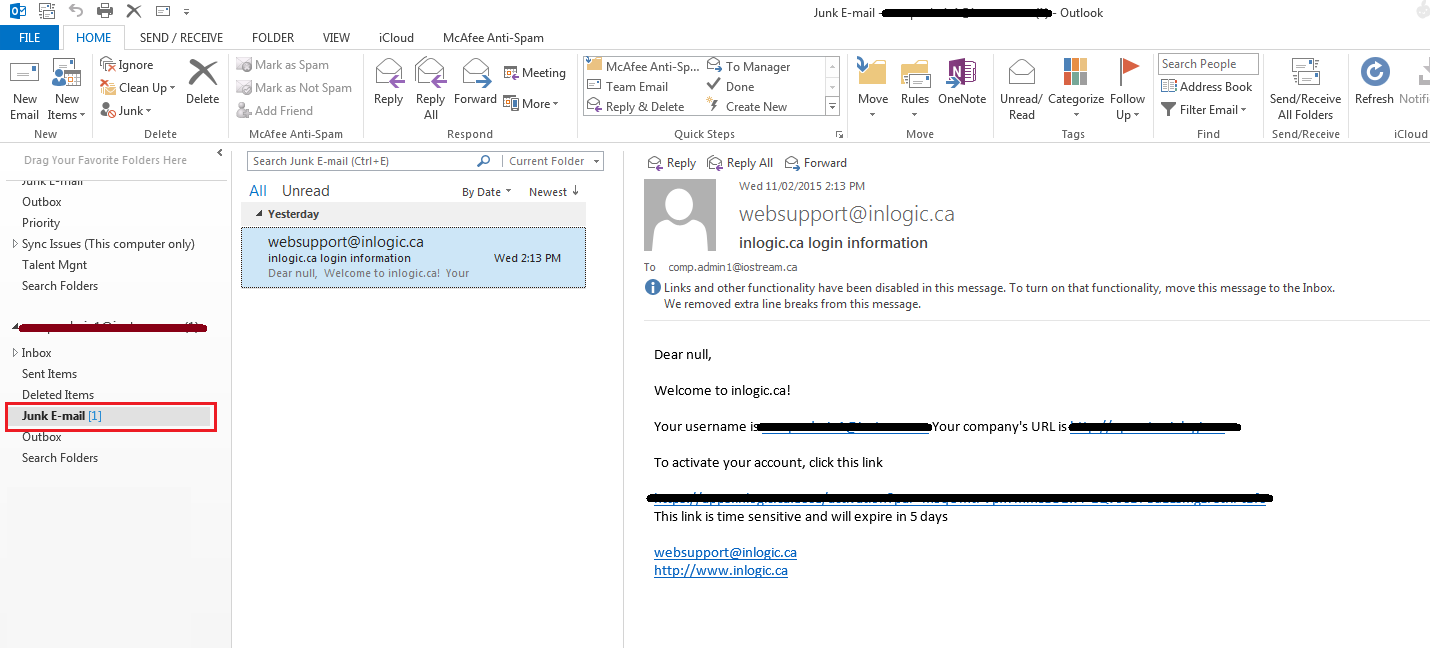Switch to the FOLDER tab
1430x648 pixels.
pos(273,38)
